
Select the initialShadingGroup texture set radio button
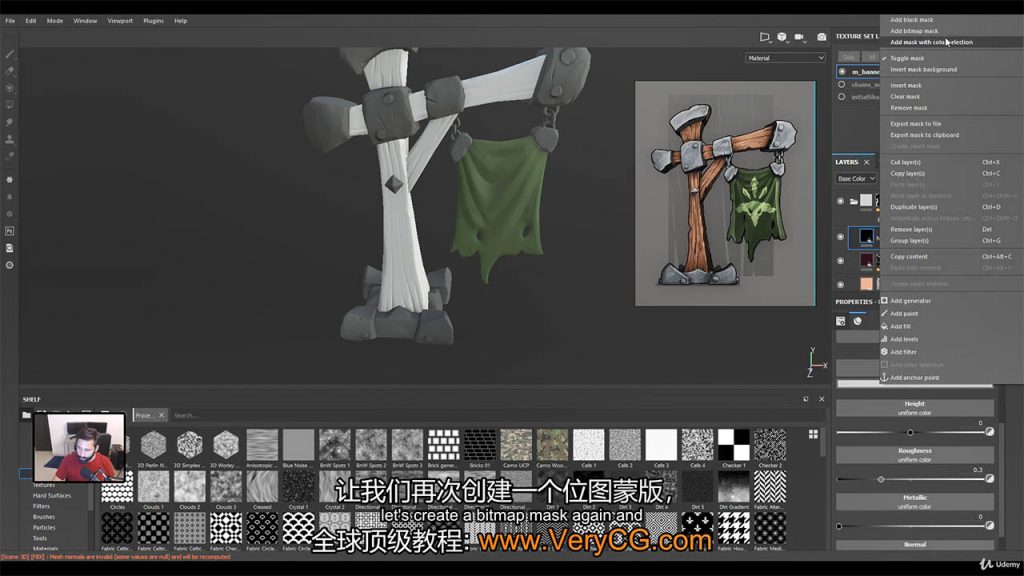[x=842, y=97]
